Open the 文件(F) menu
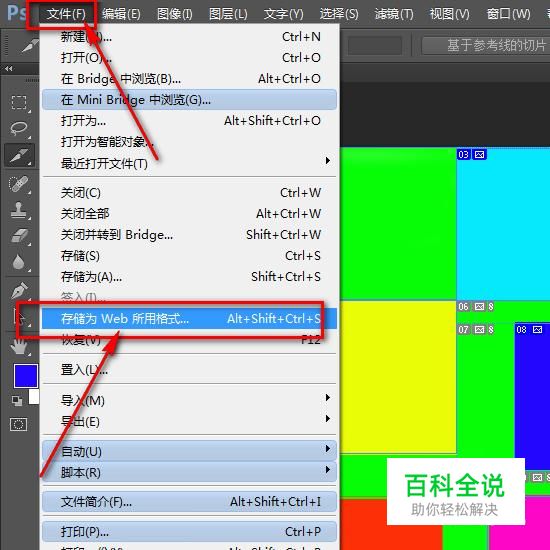Viewport: 550px width, 550px height. point(66,14)
